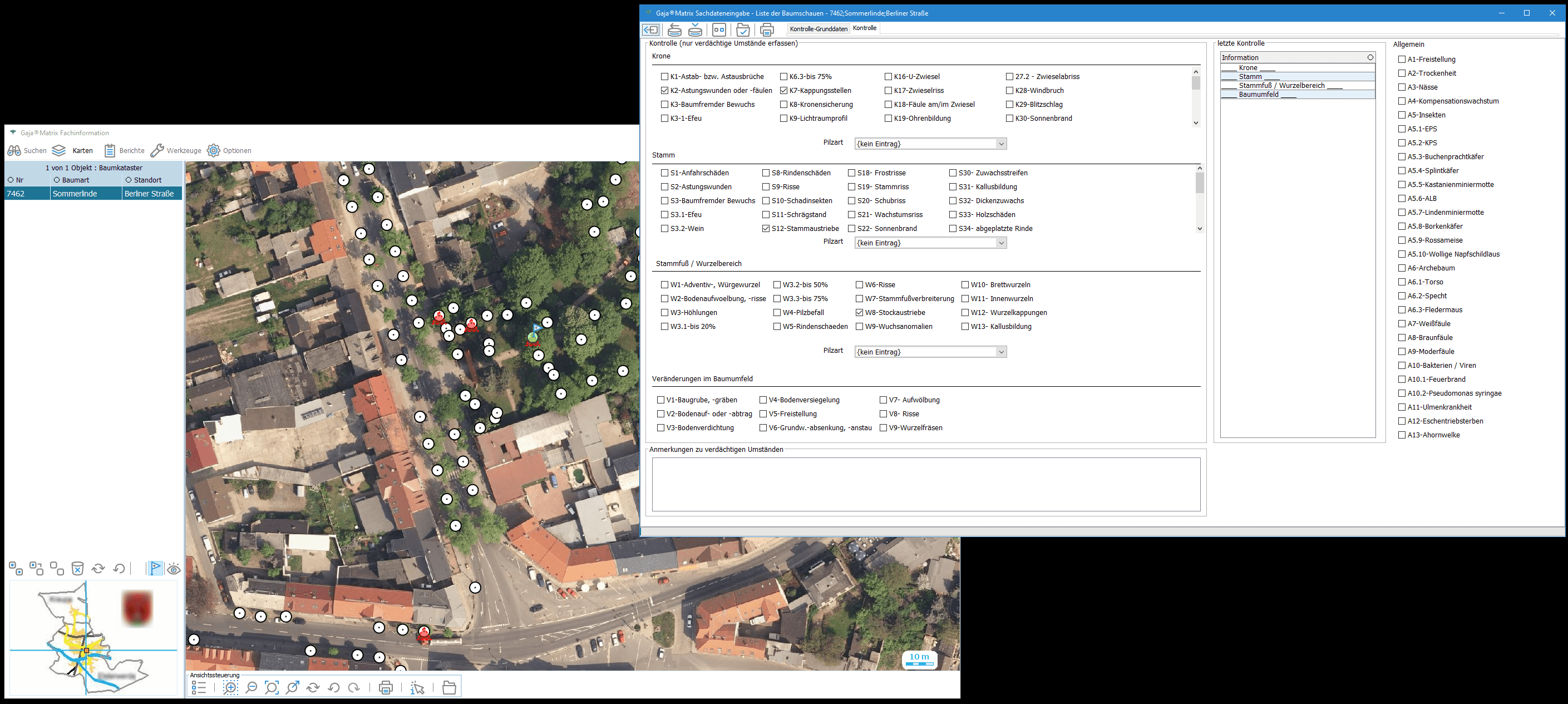Open the Stamm Pilzart dropdown
This screenshot has width=1568, height=704.
coord(1000,243)
